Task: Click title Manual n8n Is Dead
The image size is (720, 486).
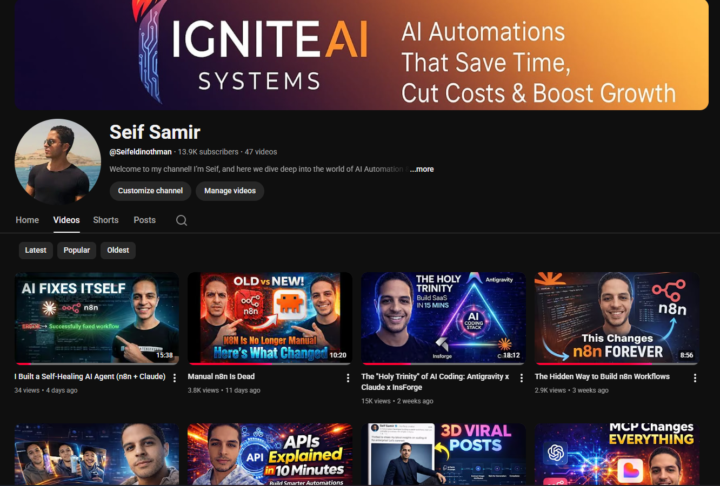Action: click(x=221, y=376)
